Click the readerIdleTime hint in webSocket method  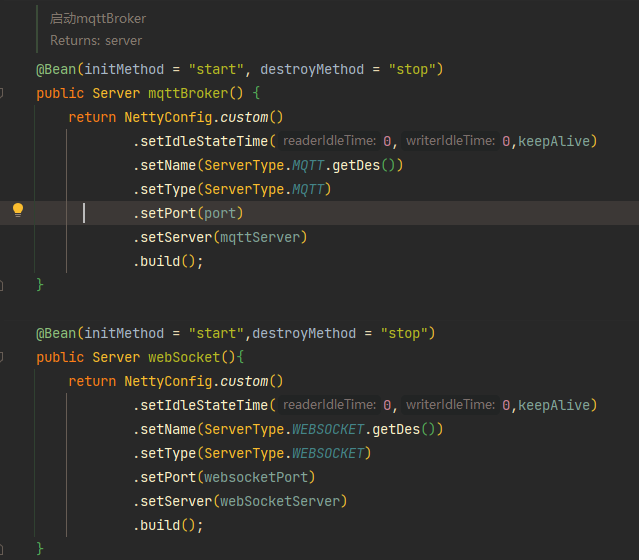(x=329, y=405)
